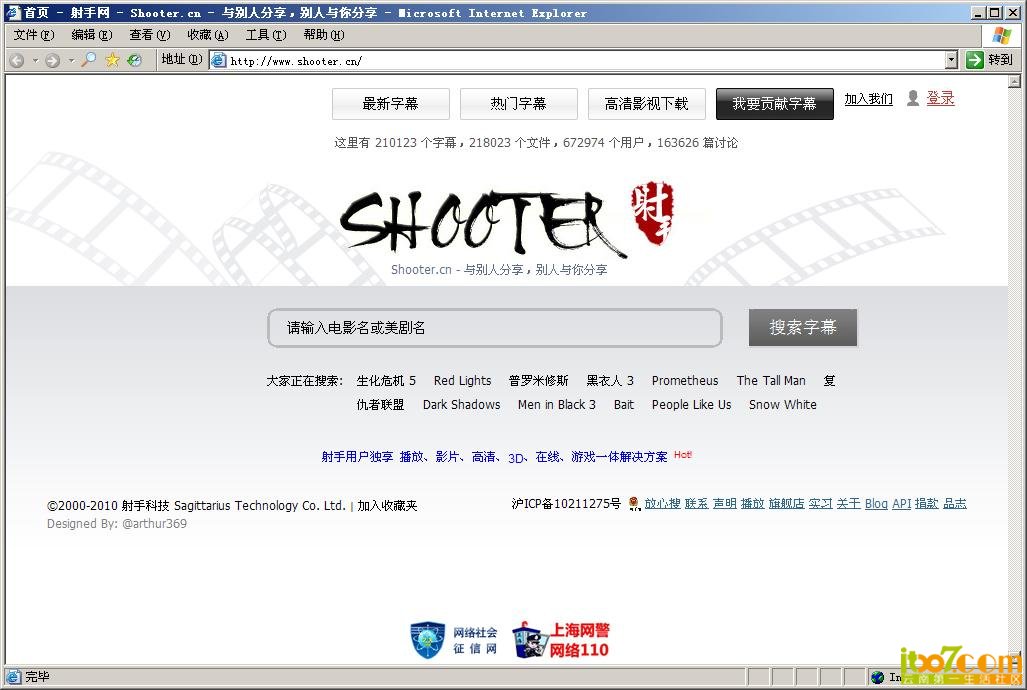The image size is (1027, 690).
Task: Select the Snow White search term
Action: tap(783, 405)
